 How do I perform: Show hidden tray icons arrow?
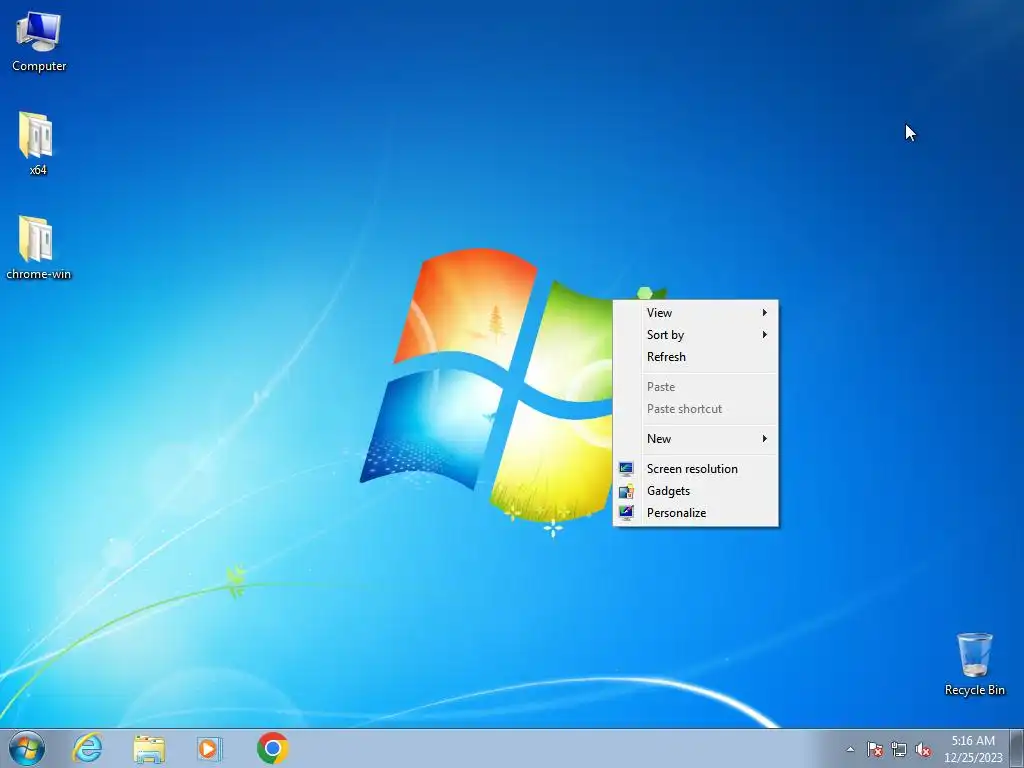coord(850,749)
